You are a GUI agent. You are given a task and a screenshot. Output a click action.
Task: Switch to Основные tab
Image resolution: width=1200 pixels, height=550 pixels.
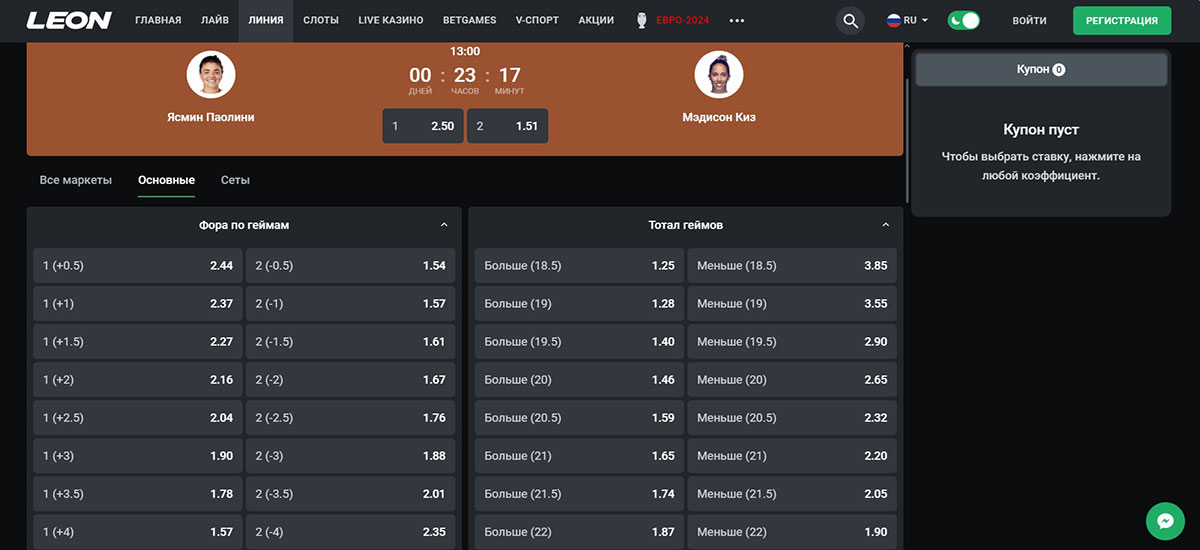point(166,180)
